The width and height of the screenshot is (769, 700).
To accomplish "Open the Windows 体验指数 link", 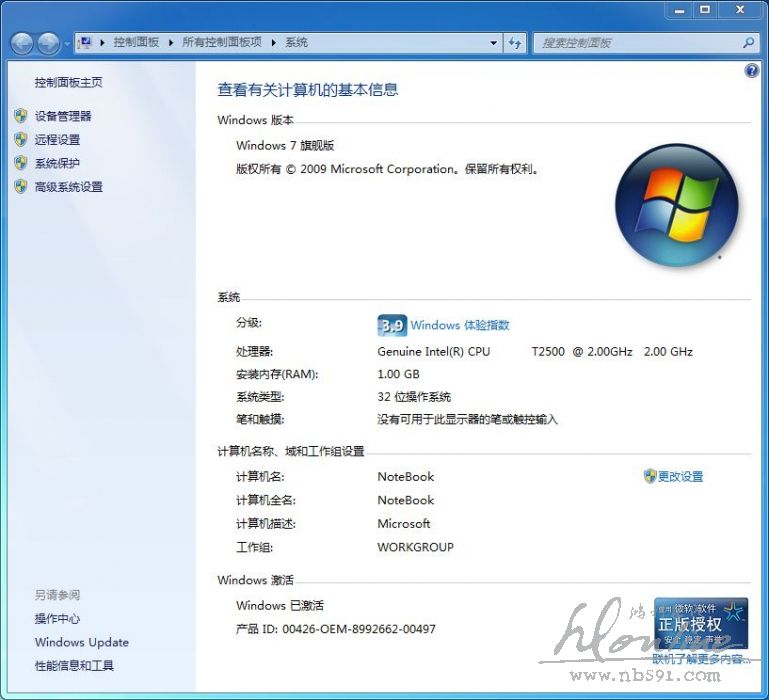I will [x=459, y=325].
